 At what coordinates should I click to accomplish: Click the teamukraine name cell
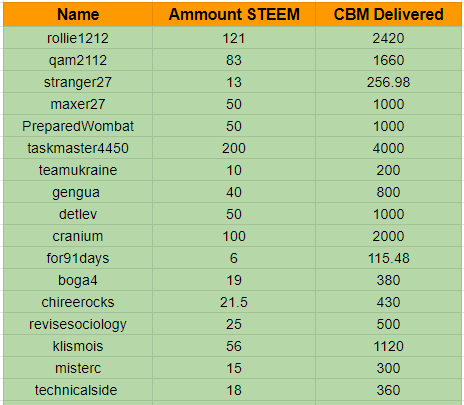pyautogui.click(x=78, y=170)
